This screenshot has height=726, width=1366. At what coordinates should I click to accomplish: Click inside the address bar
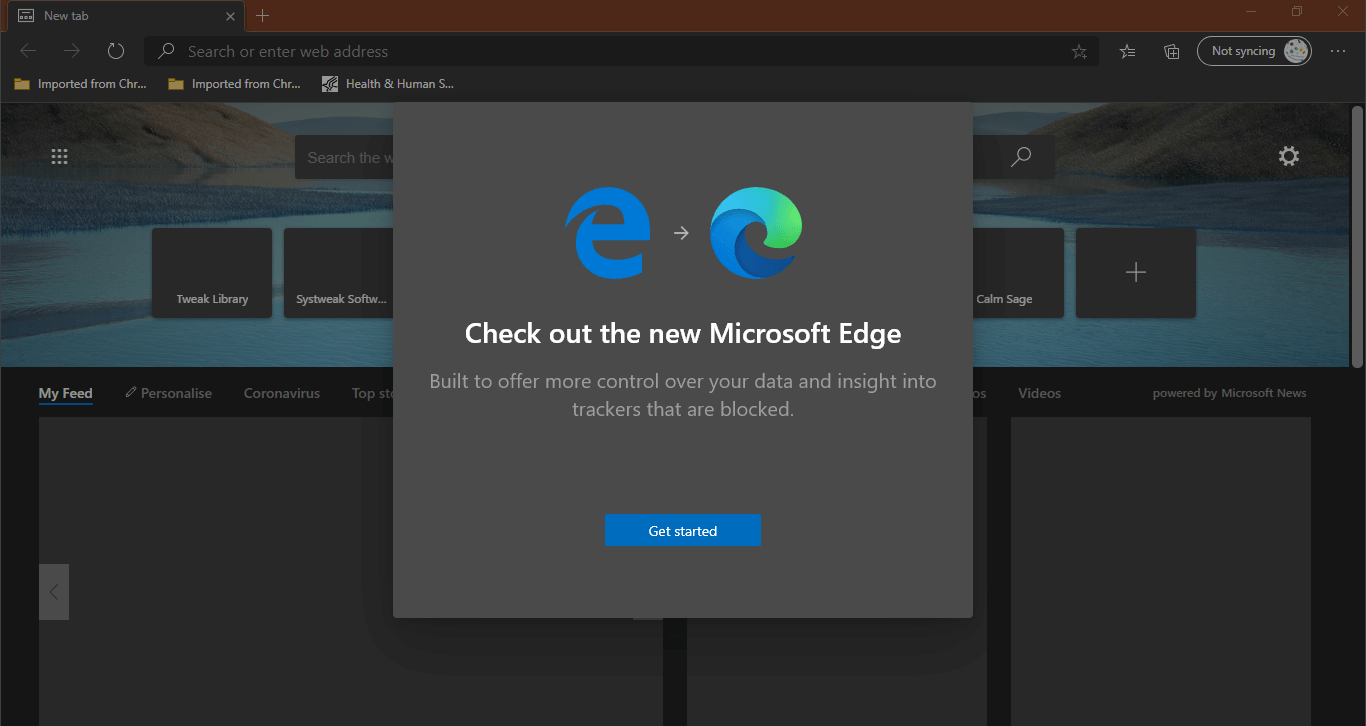(x=500, y=51)
